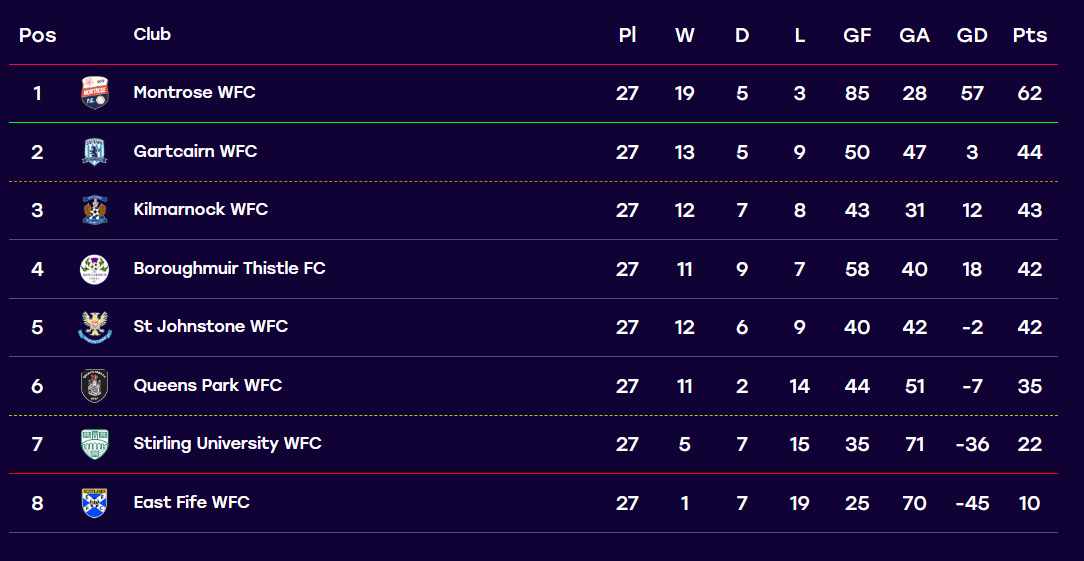
Task: Open Boroughmuir Thistle FC club link
Action: pos(230,268)
